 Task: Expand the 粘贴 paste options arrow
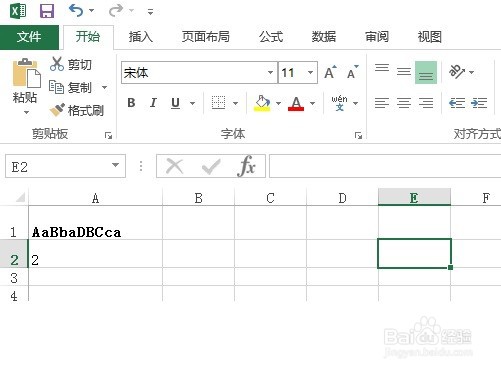(26, 113)
